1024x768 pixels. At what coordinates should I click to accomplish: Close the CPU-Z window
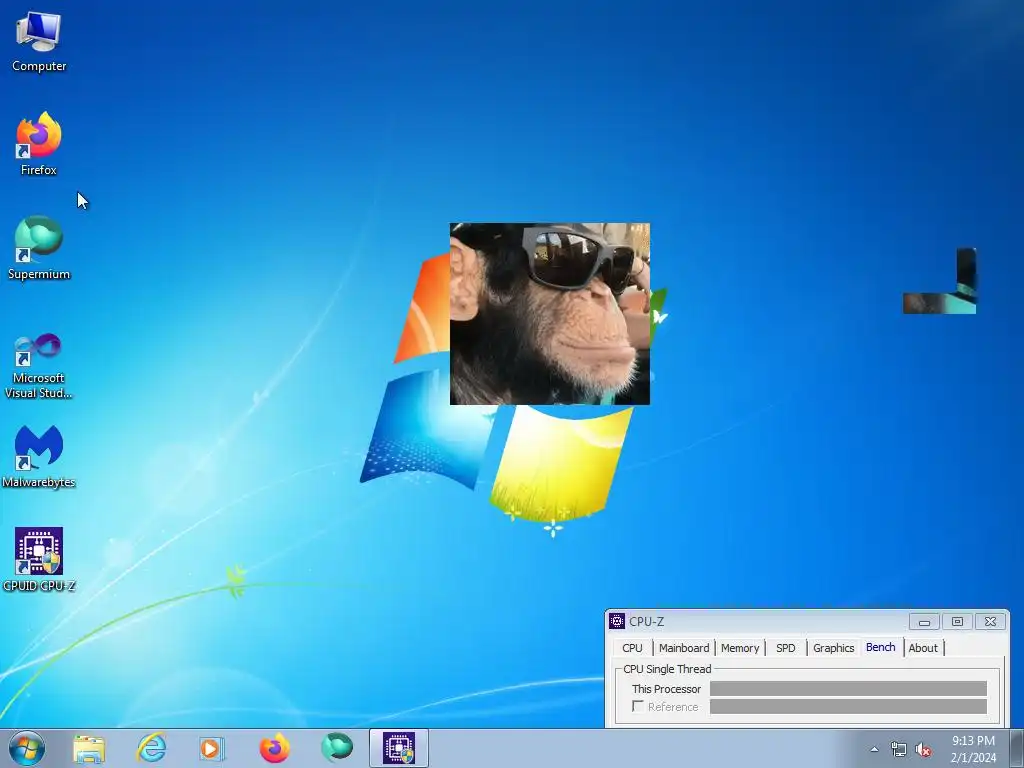[990, 622]
